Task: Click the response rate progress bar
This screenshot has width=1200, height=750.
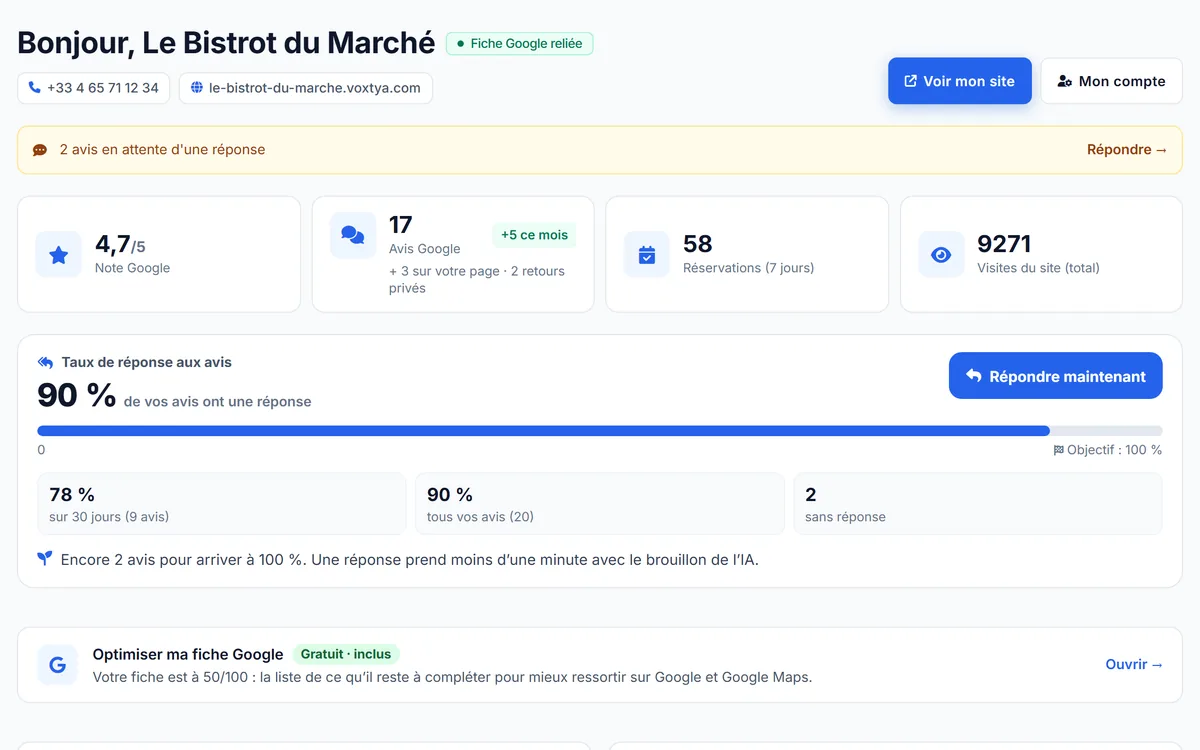Action: point(600,431)
